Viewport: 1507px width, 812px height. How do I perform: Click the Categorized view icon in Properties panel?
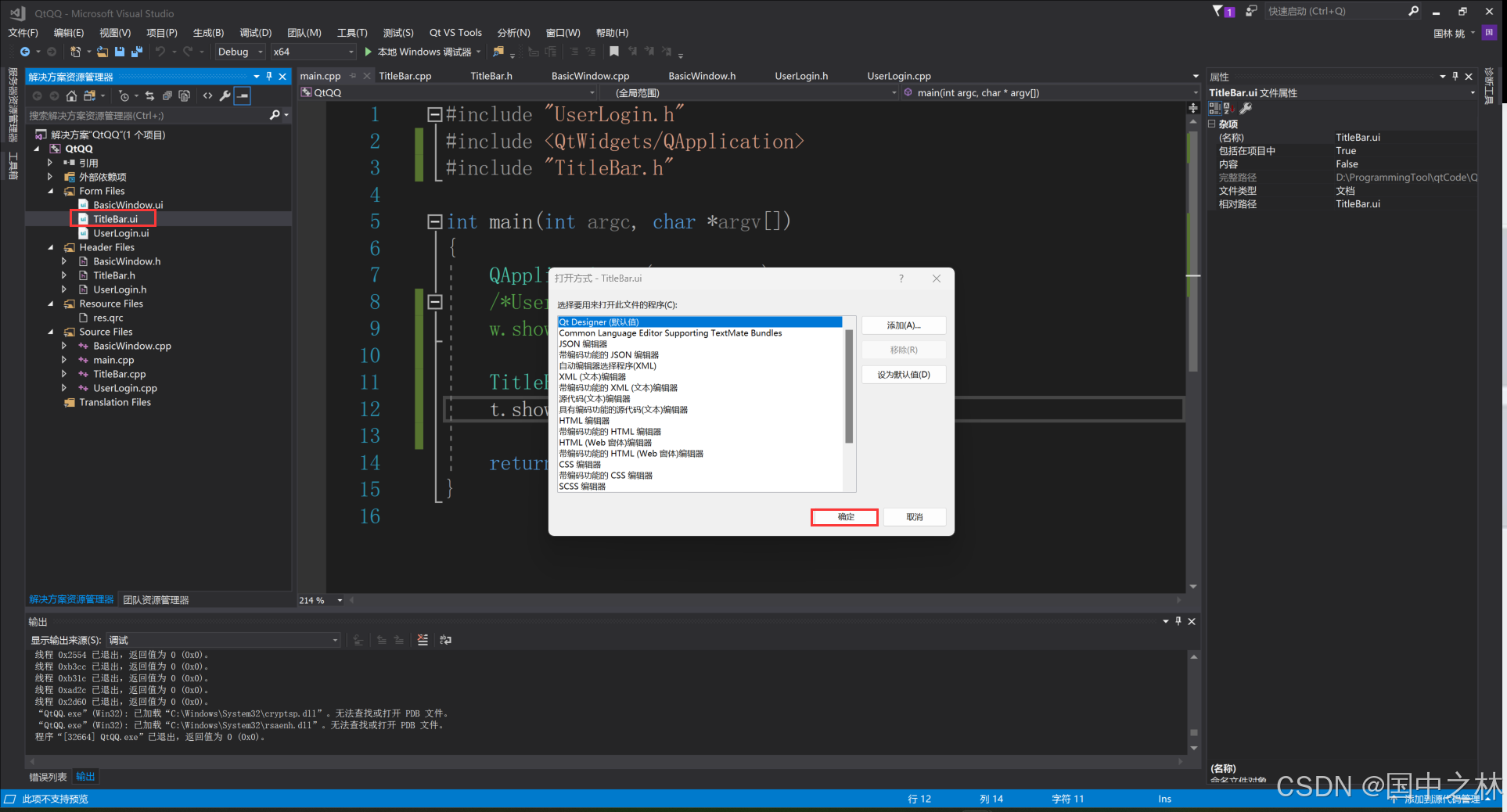pos(1214,109)
